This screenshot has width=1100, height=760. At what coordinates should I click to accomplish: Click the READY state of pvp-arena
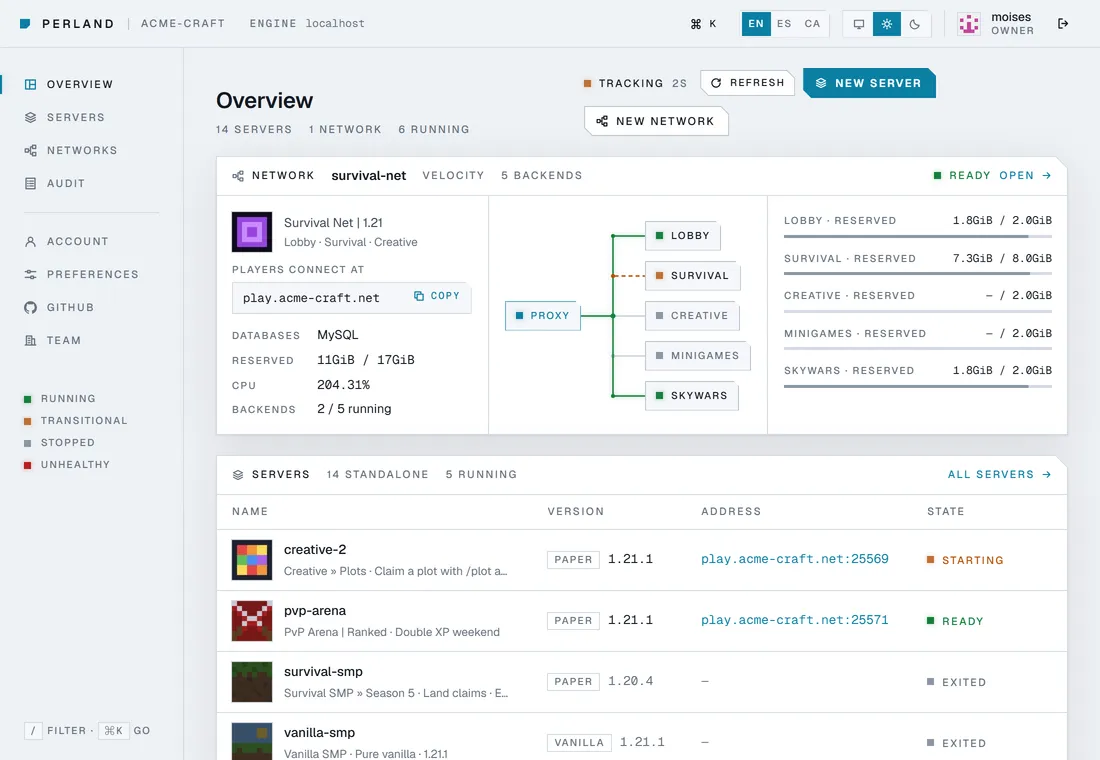(955, 621)
